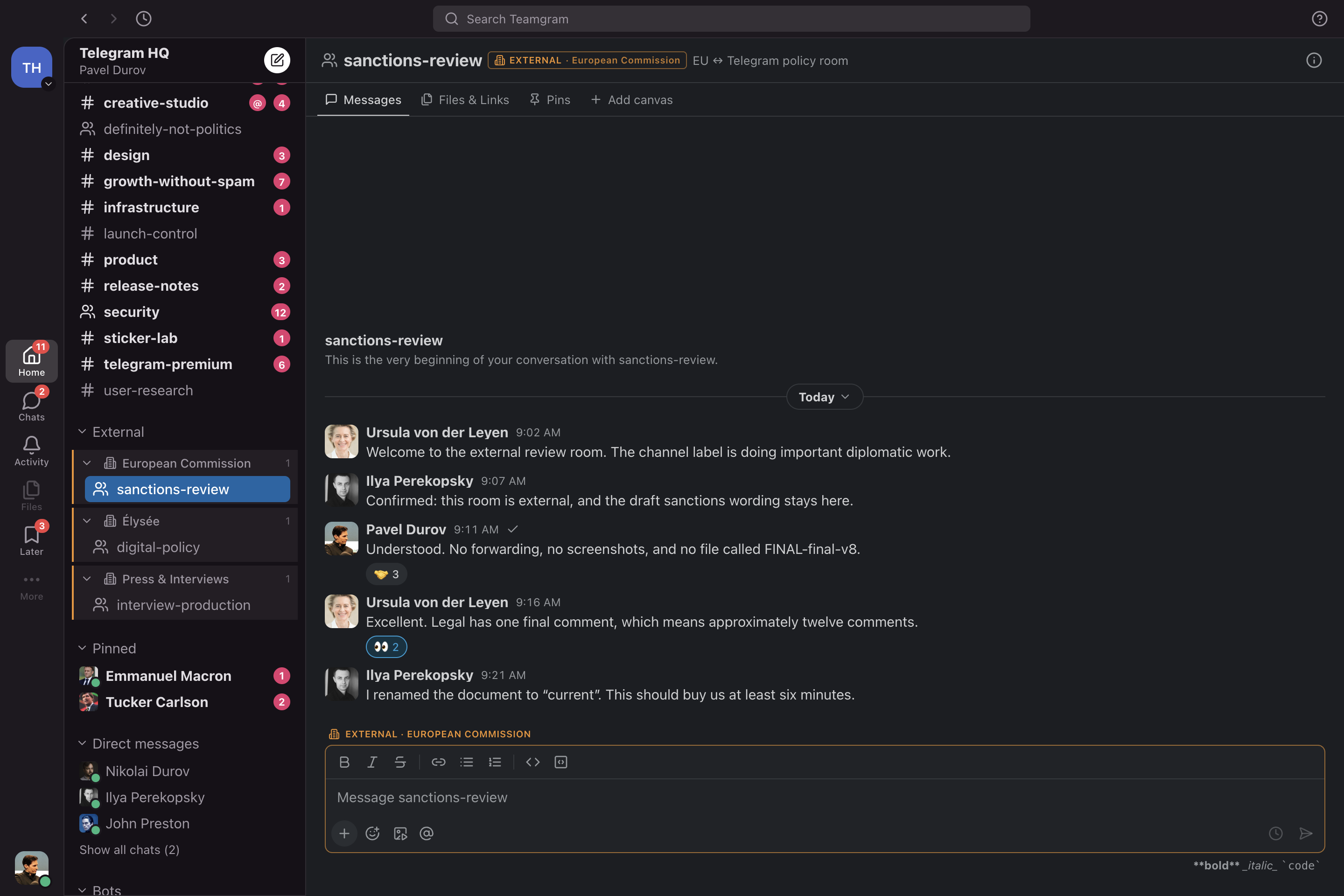1344x896 pixels.
Task: Open the digital-policy external channel
Action: click(x=188, y=547)
